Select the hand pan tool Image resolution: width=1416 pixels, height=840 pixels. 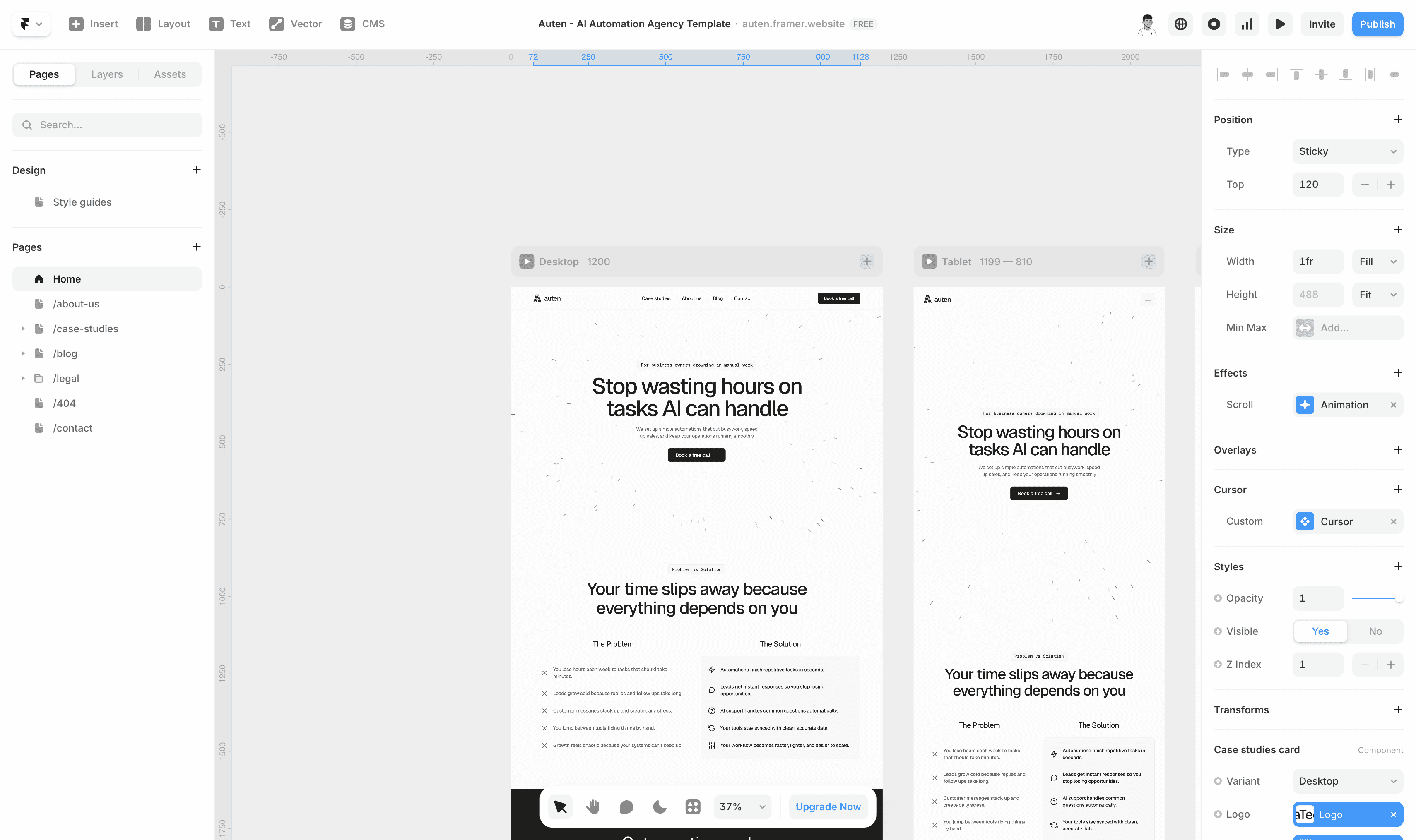[x=593, y=806]
